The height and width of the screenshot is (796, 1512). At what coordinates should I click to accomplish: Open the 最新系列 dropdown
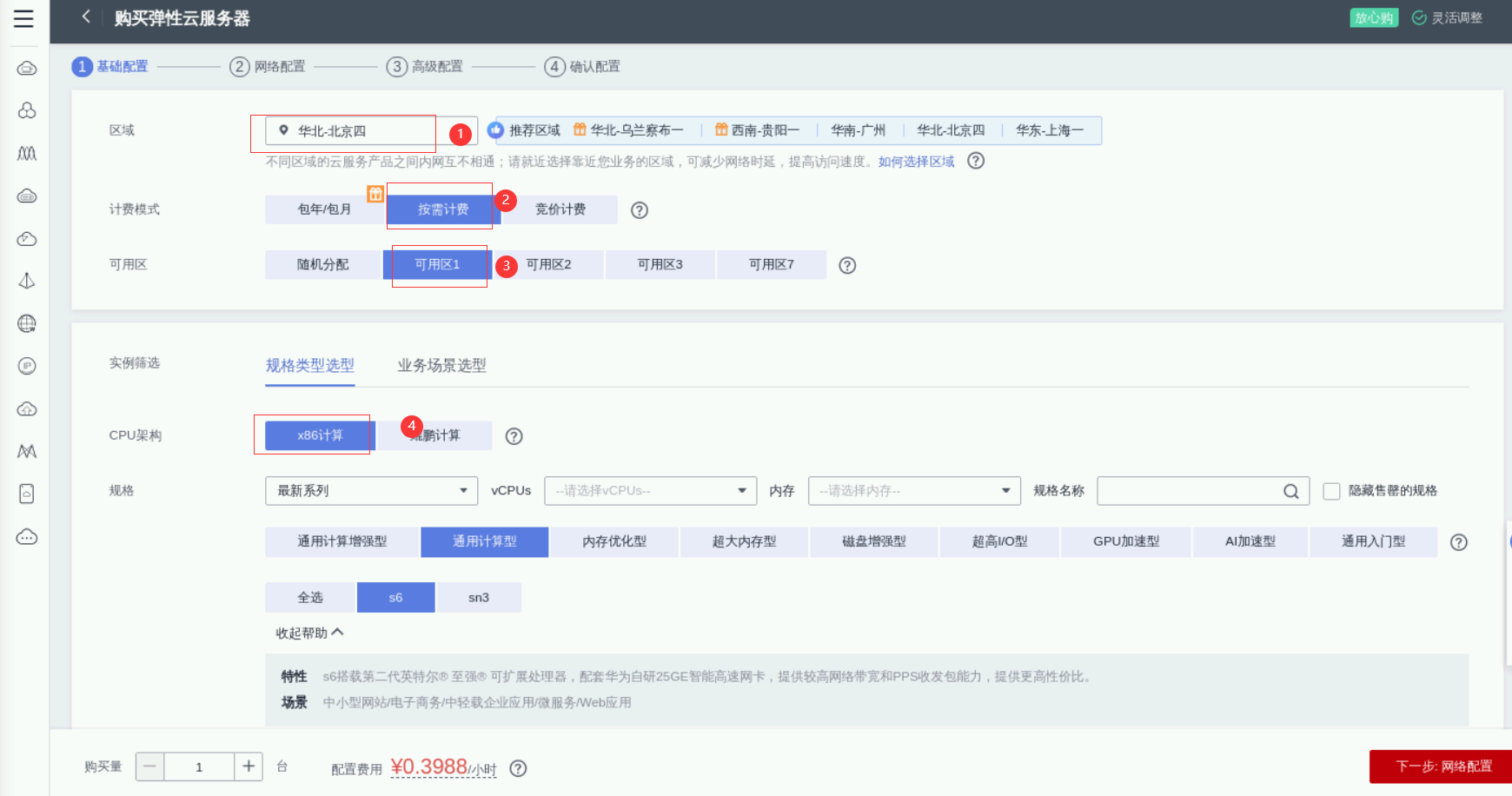372,491
